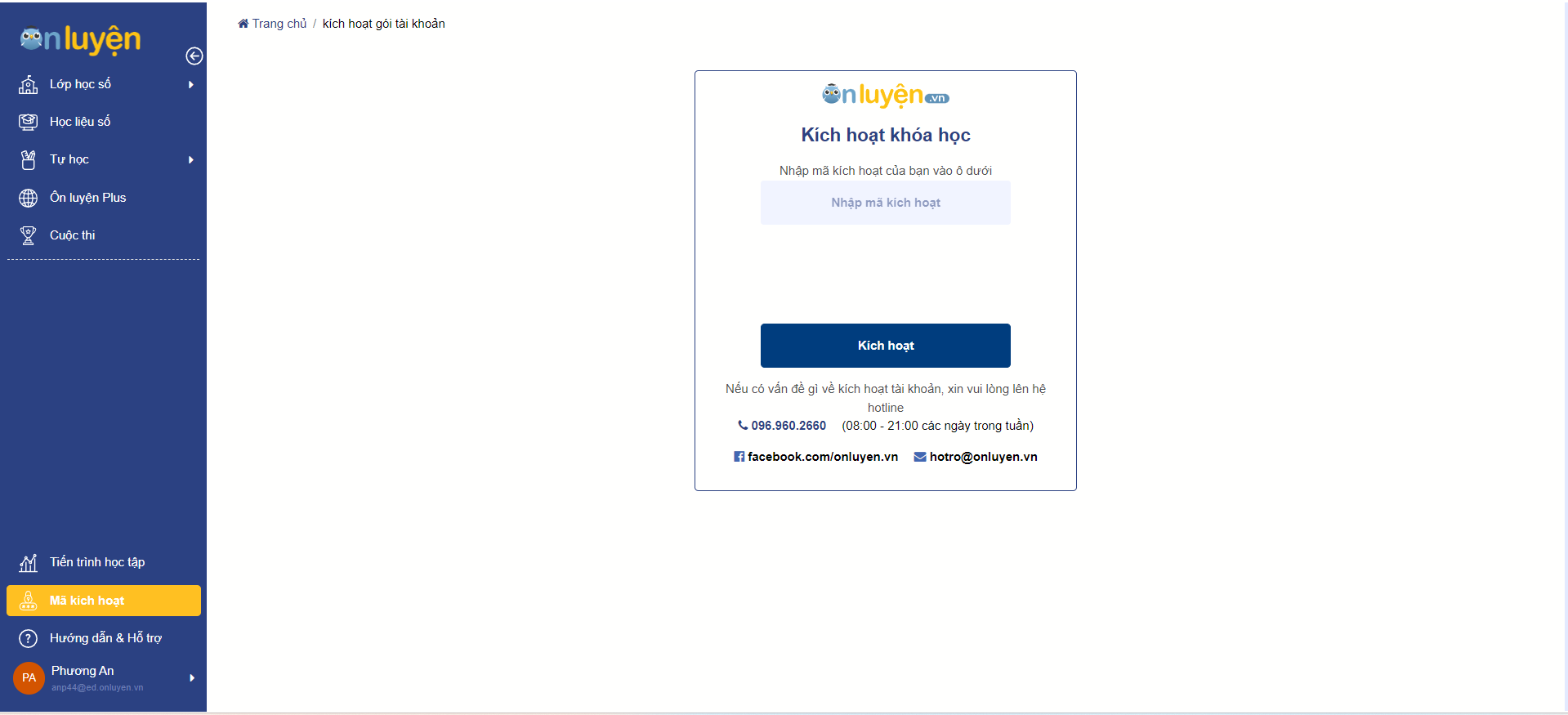The height and width of the screenshot is (715, 1568).
Task: Click the Cuộc thi trophy icon
Action: [x=28, y=235]
